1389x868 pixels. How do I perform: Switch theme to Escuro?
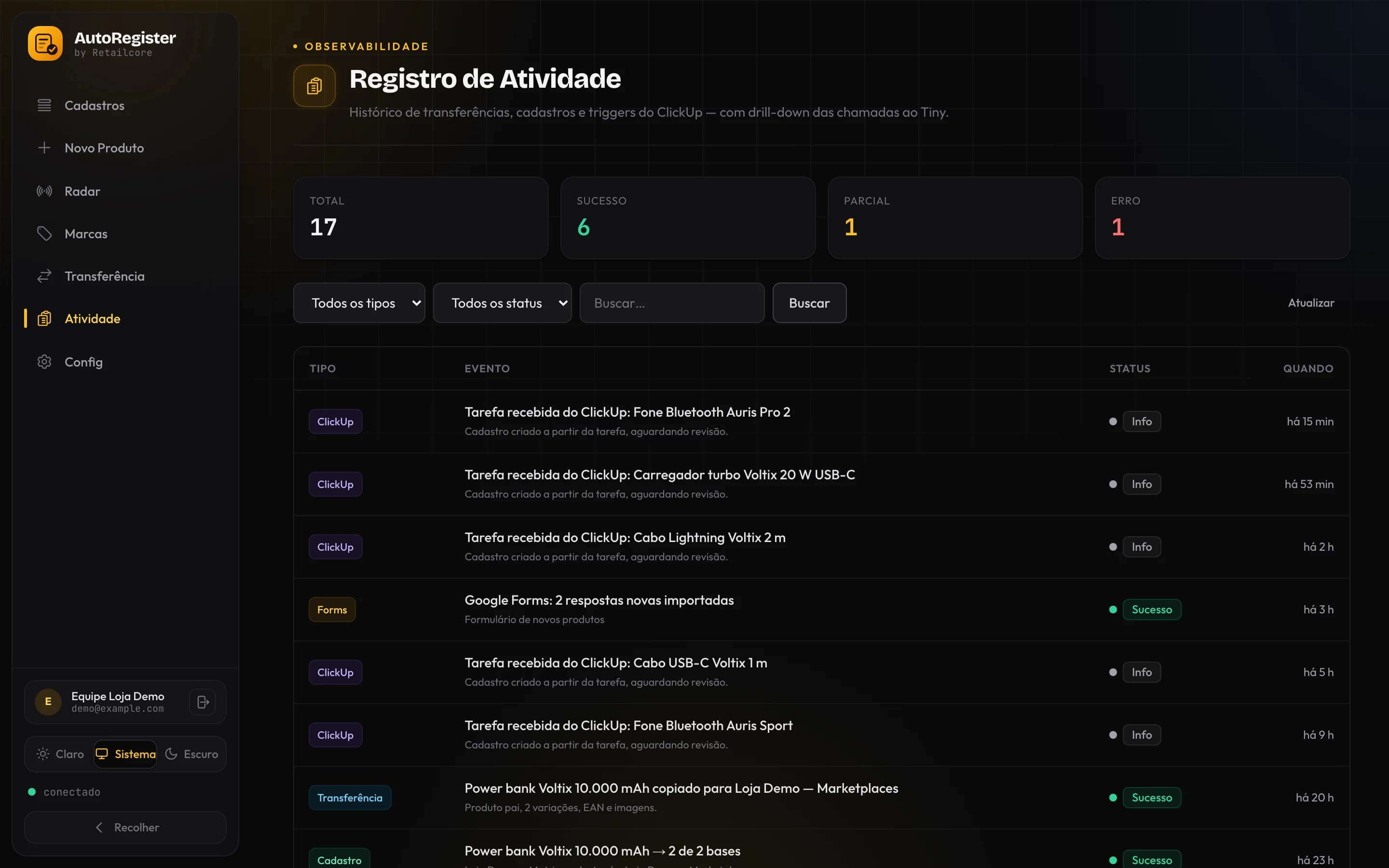click(x=191, y=754)
